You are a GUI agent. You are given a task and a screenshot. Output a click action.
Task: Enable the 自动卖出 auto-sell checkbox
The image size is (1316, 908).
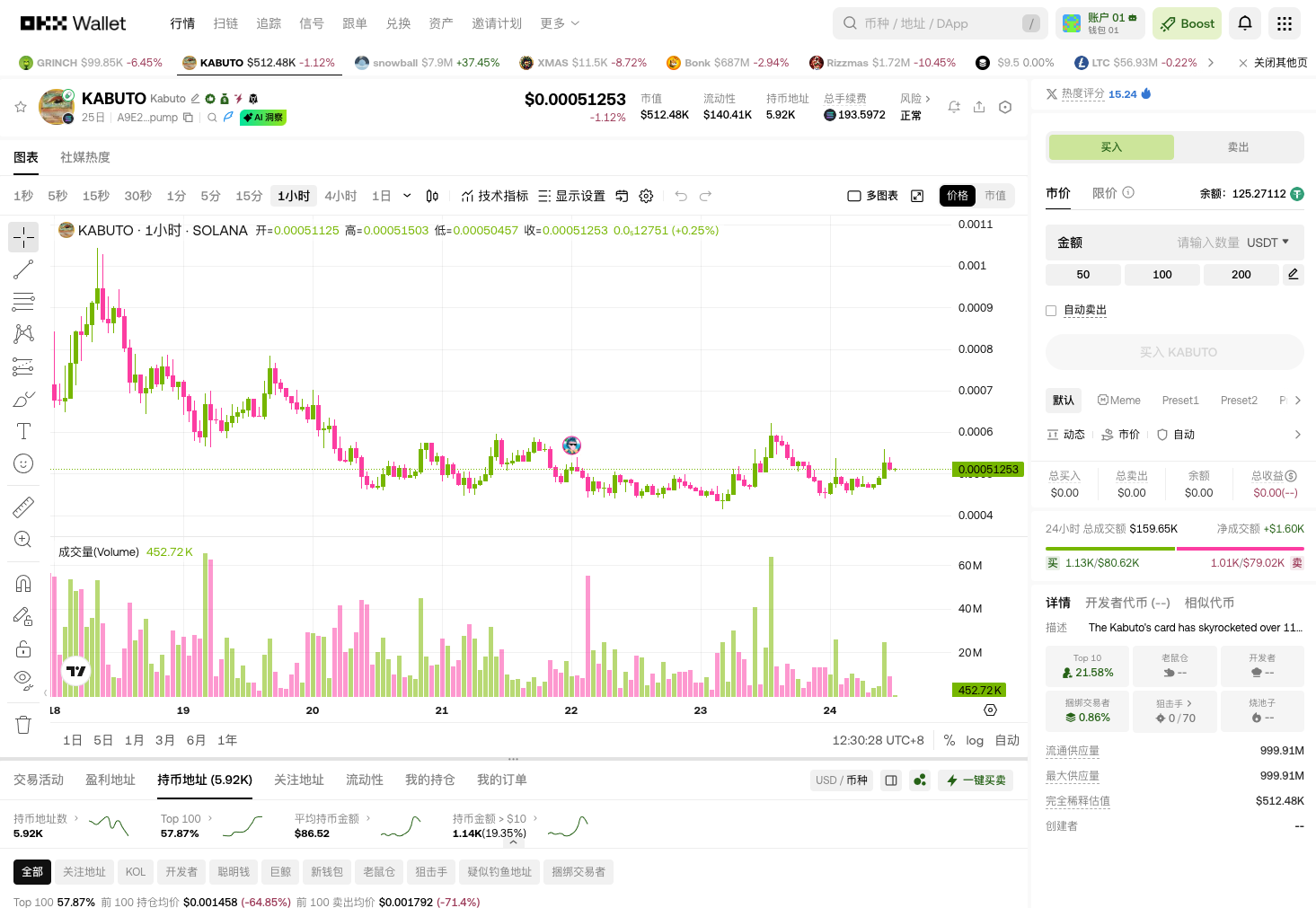pyautogui.click(x=1051, y=310)
